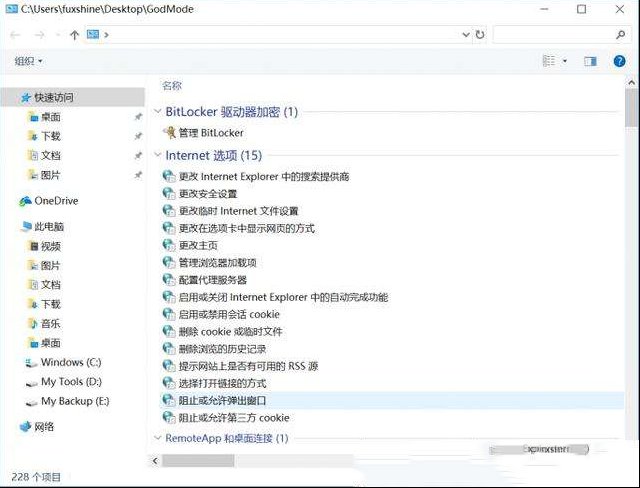Screen dimensions: 640x488
Task: Click icon for 删除浏览的历史记录
Action: 169,348
